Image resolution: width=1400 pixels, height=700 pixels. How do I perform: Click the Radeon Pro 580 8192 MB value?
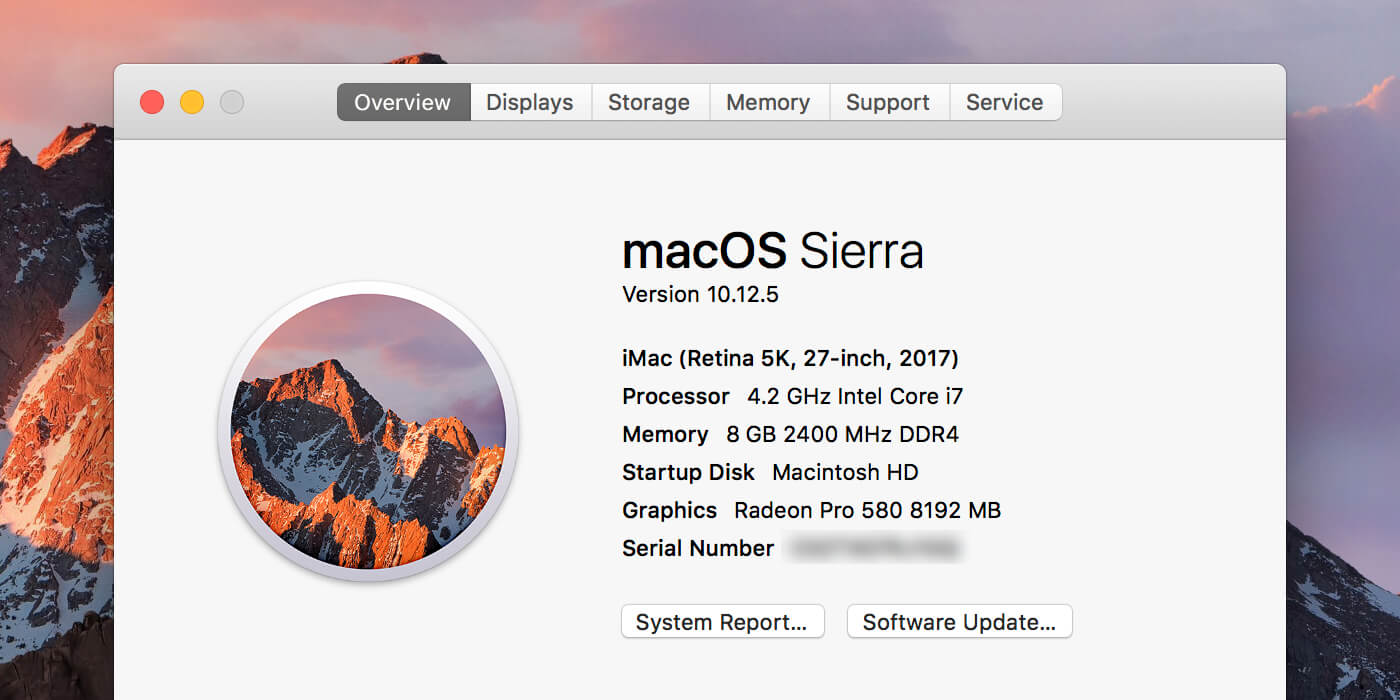pyautogui.click(x=867, y=510)
